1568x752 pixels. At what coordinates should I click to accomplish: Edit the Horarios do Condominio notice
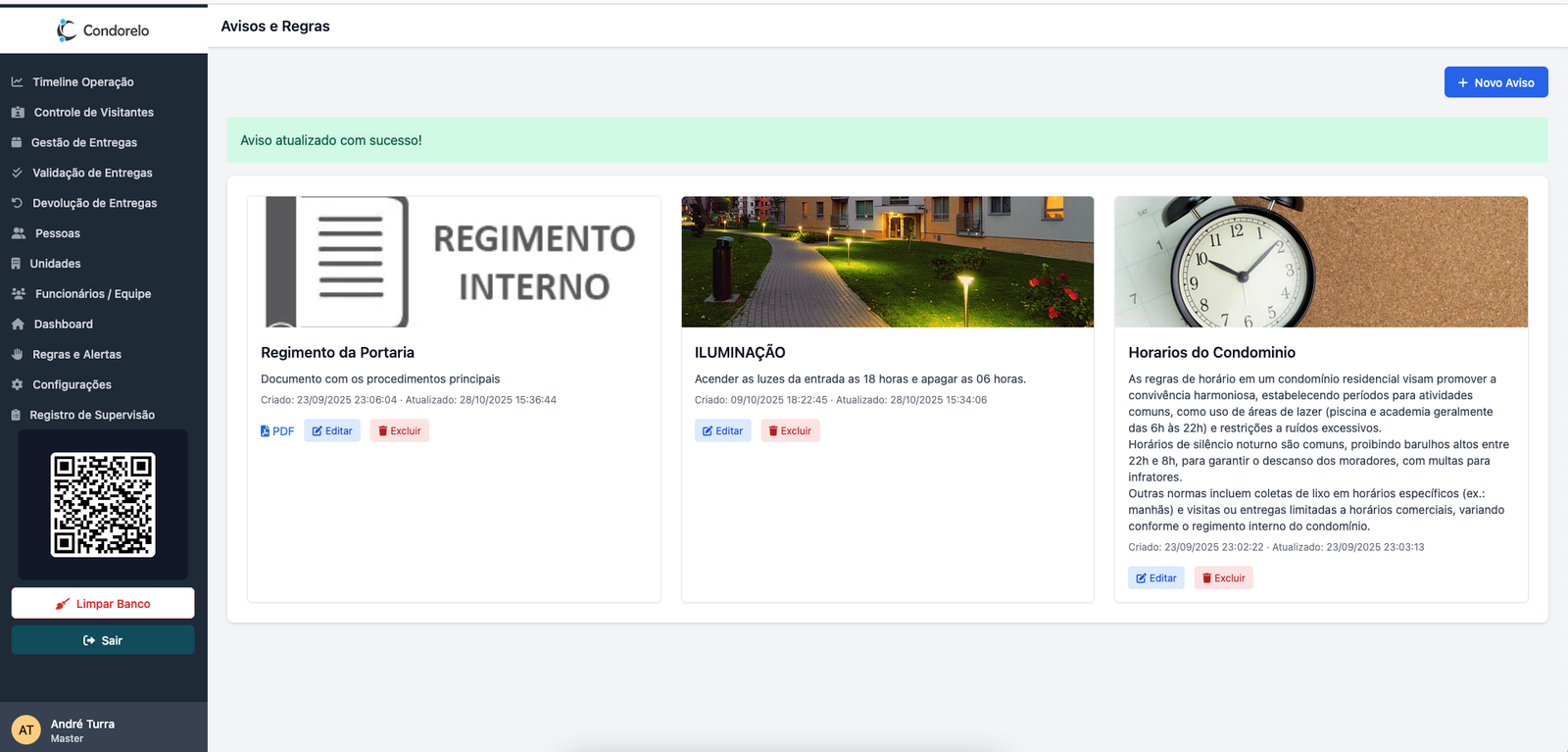click(1156, 578)
